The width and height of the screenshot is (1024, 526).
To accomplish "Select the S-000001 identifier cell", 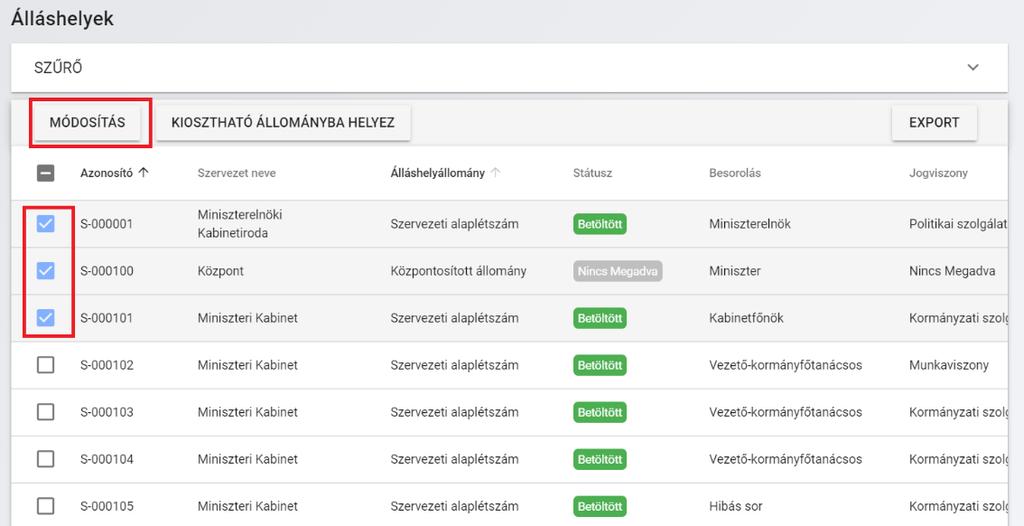I will click(106, 224).
